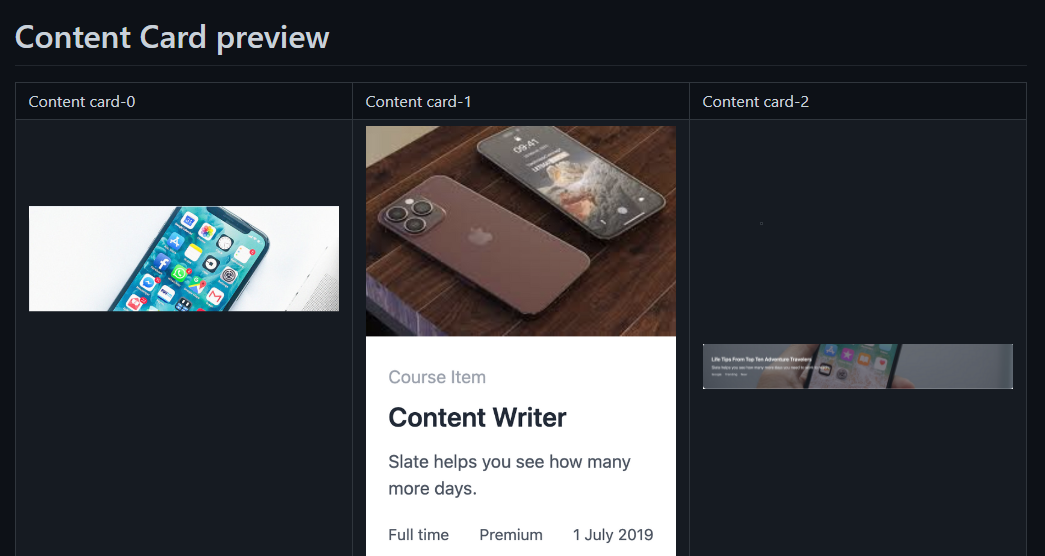Click the 1 July 2019 date
Image resolution: width=1045 pixels, height=556 pixels.
coord(613,535)
